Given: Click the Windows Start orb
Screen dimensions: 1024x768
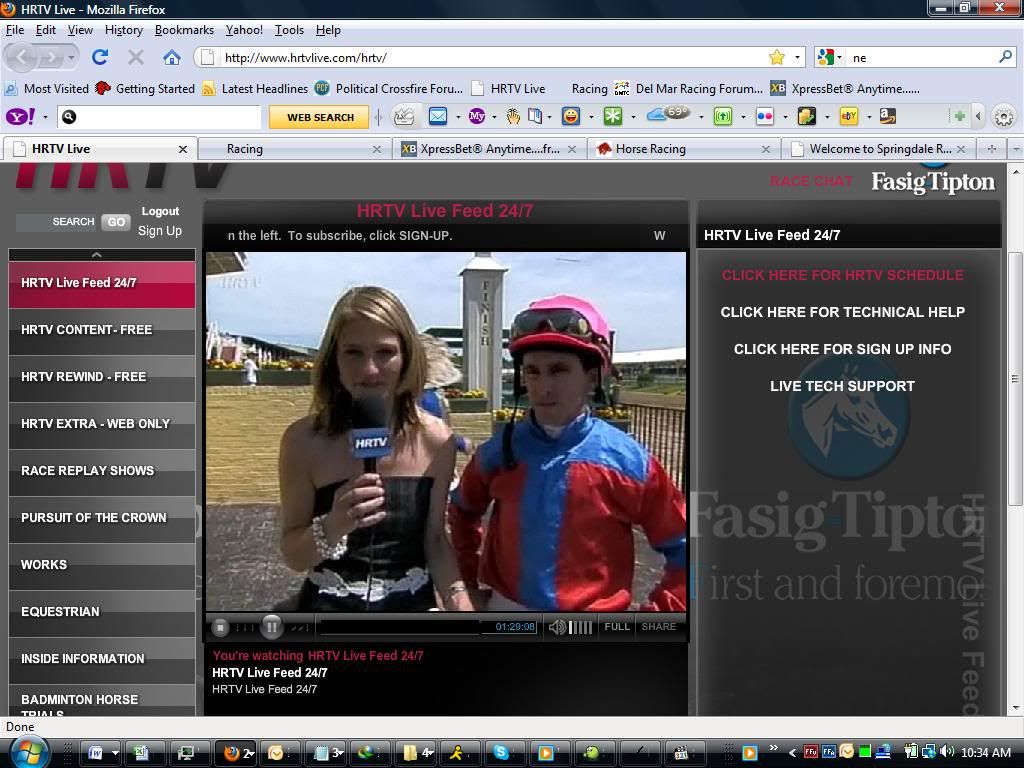Looking at the screenshot, I should pos(27,751).
